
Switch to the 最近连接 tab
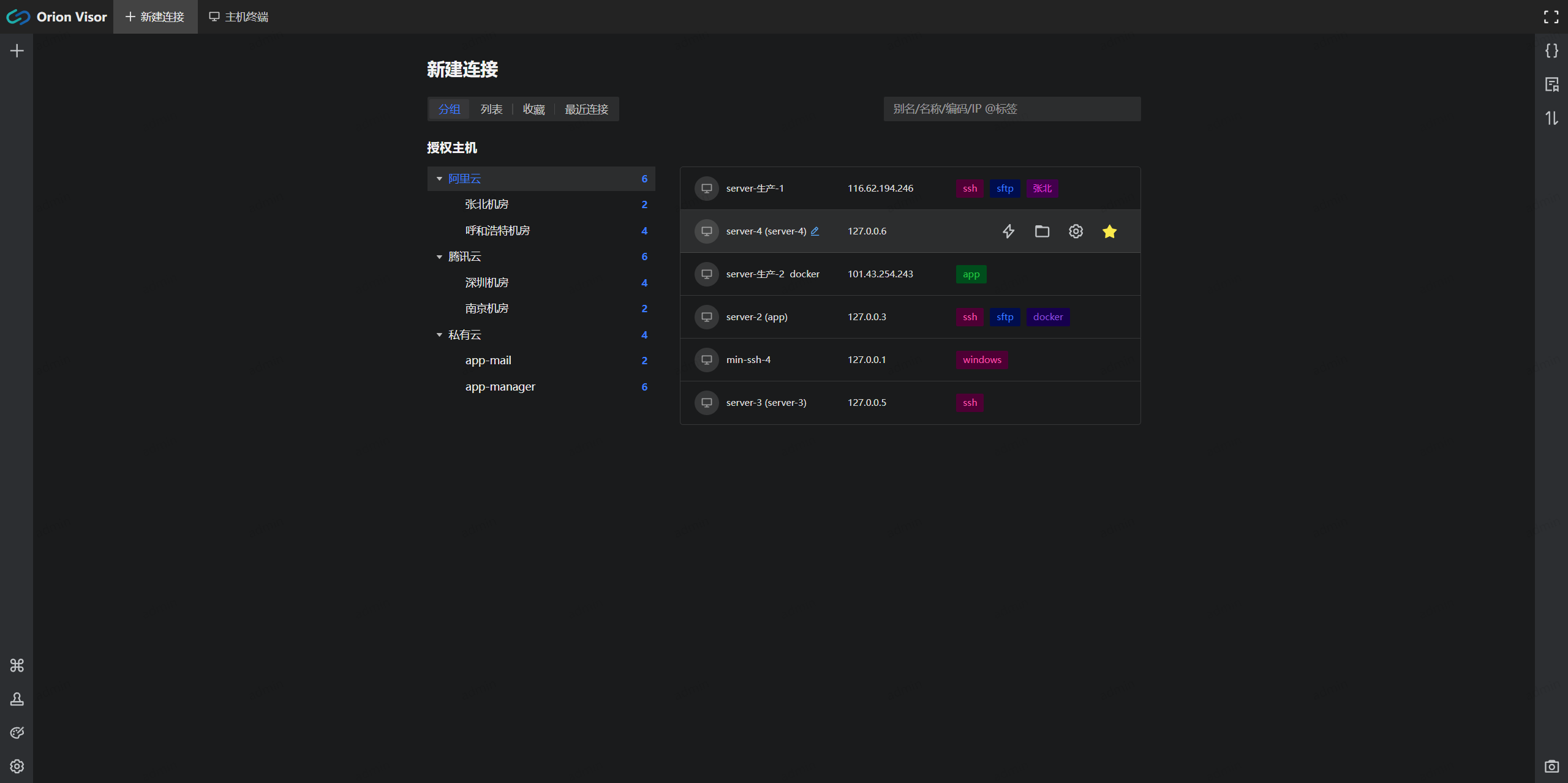point(586,110)
